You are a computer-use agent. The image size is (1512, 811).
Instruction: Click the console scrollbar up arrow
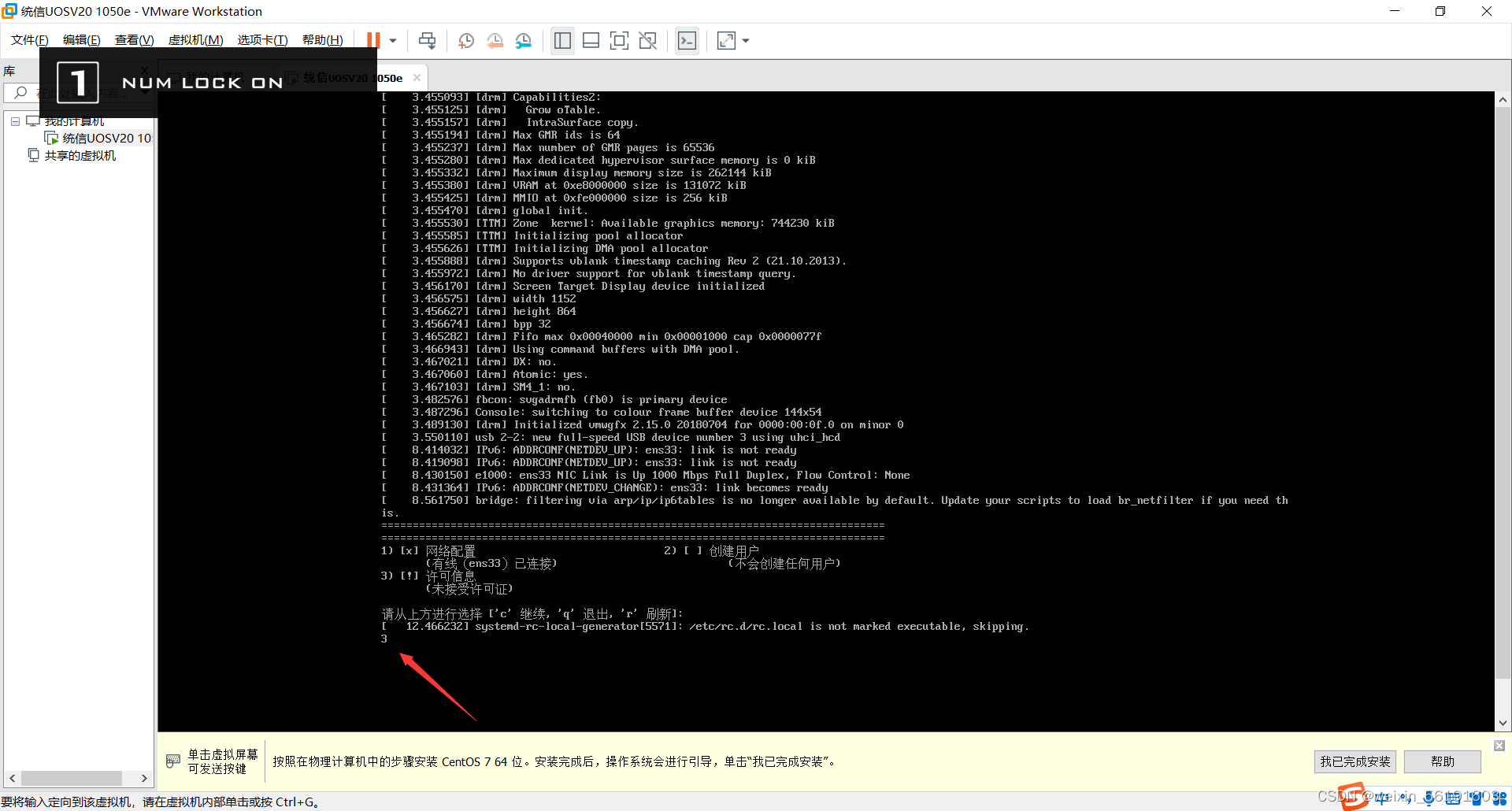[x=1503, y=100]
